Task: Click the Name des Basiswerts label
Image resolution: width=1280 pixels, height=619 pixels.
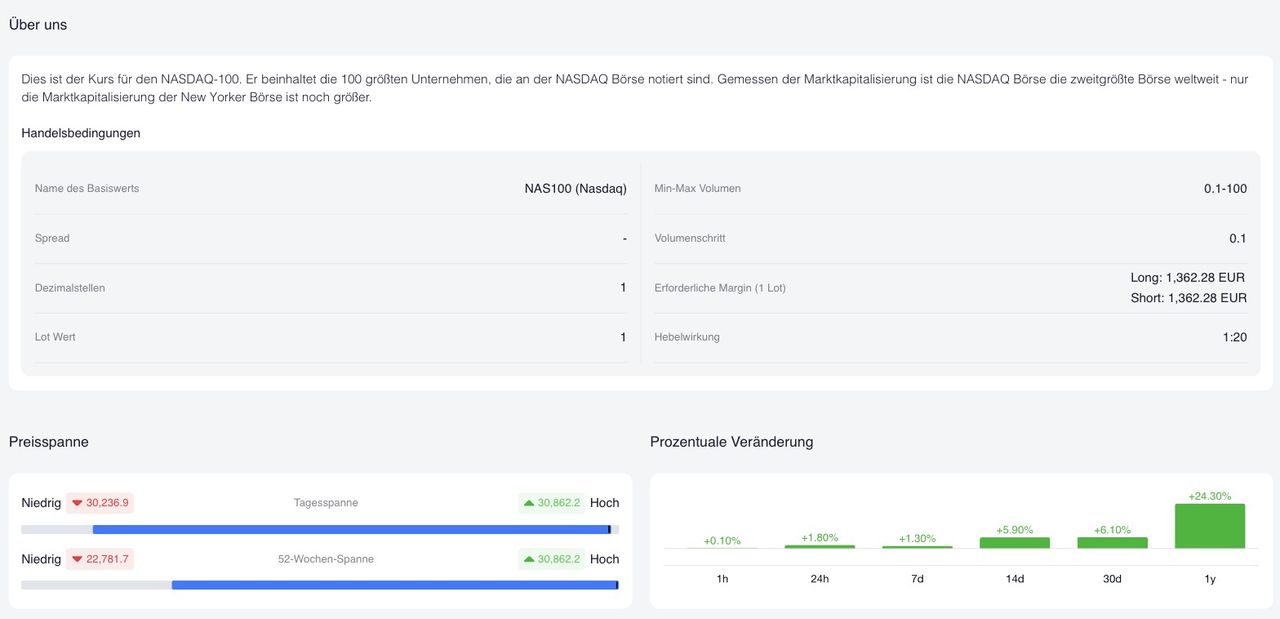Action: pos(87,188)
